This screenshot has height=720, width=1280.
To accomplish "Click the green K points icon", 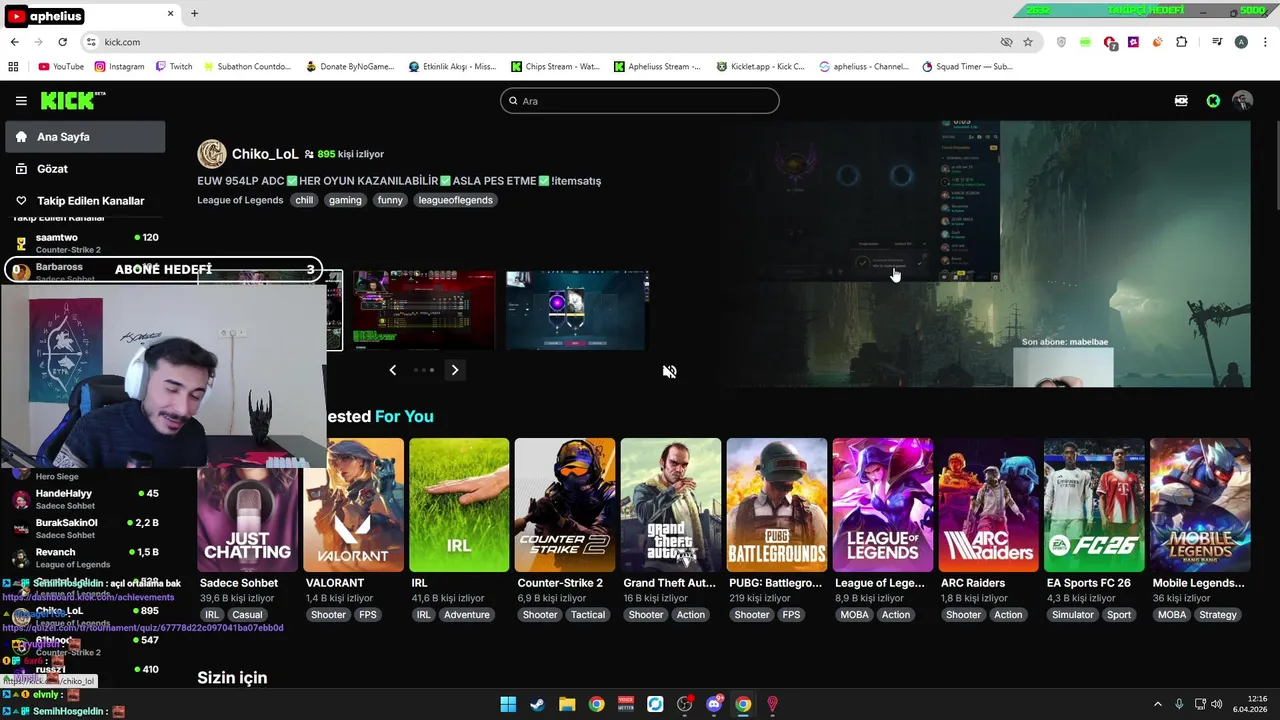I will pos(1213,101).
